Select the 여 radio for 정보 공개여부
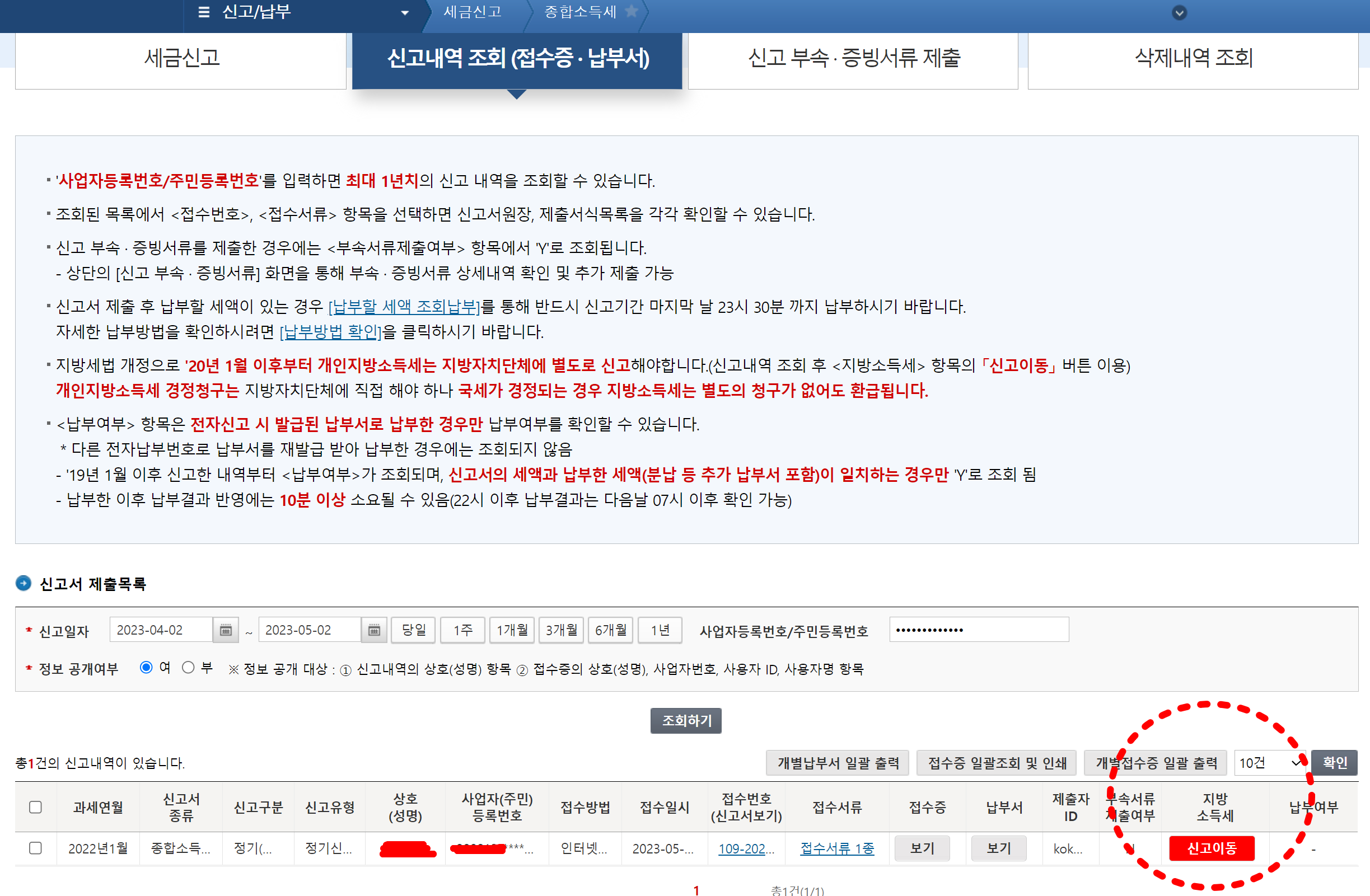The width and height of the screenshot is (1370, 896). coord(146,668)
